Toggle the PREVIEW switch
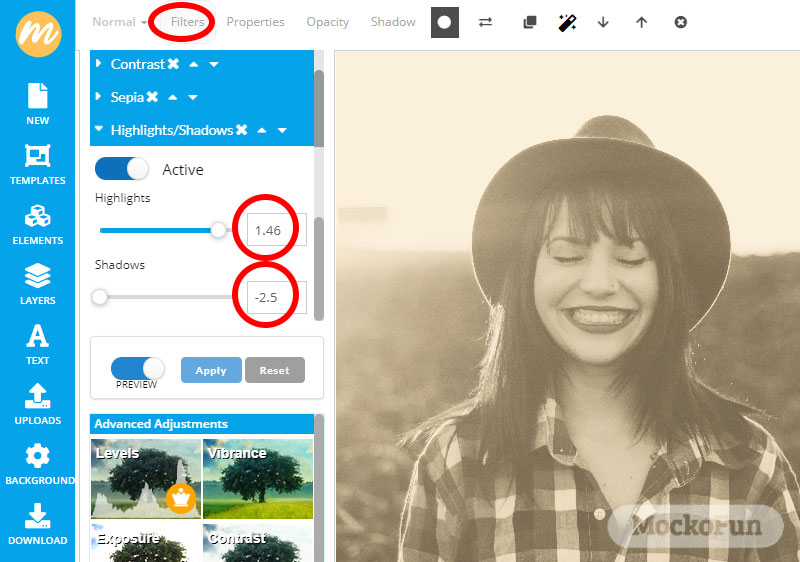This screenshot has height=562, width=800. click(x=138, y=368)
